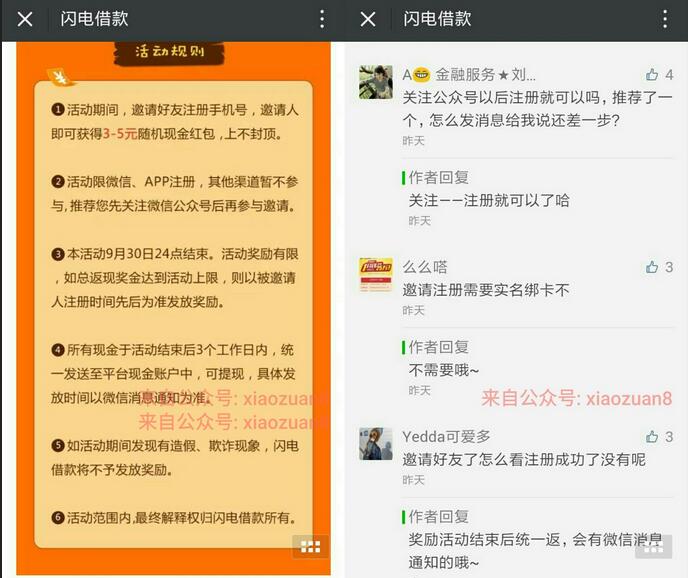Open avatar of commenter 金融服务★刘
The height and width of the screenshot is (578, 688).
pyautogui.click(x=376, y=82)
